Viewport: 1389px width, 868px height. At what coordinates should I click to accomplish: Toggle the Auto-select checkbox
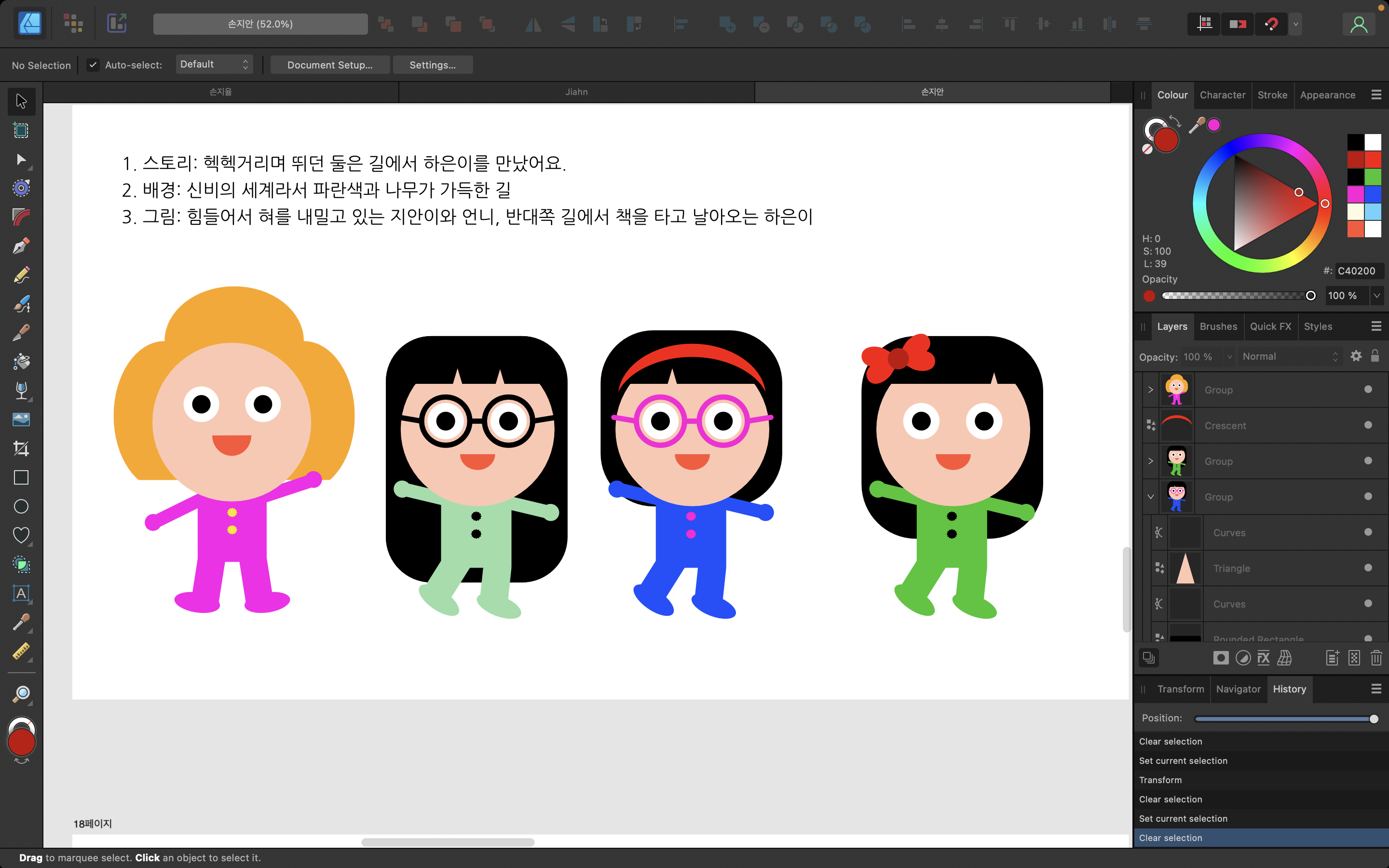coord(93,64)
